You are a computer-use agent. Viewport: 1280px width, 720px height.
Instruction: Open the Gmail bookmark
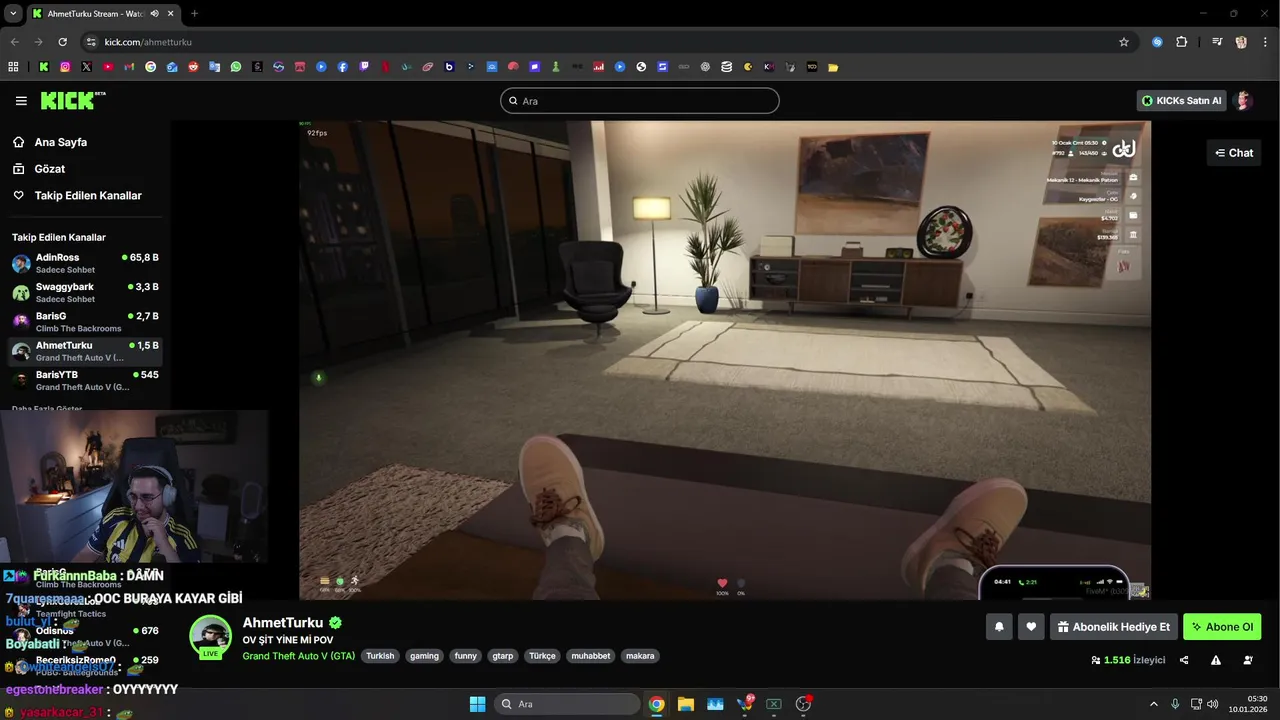[x=129, y=67]
